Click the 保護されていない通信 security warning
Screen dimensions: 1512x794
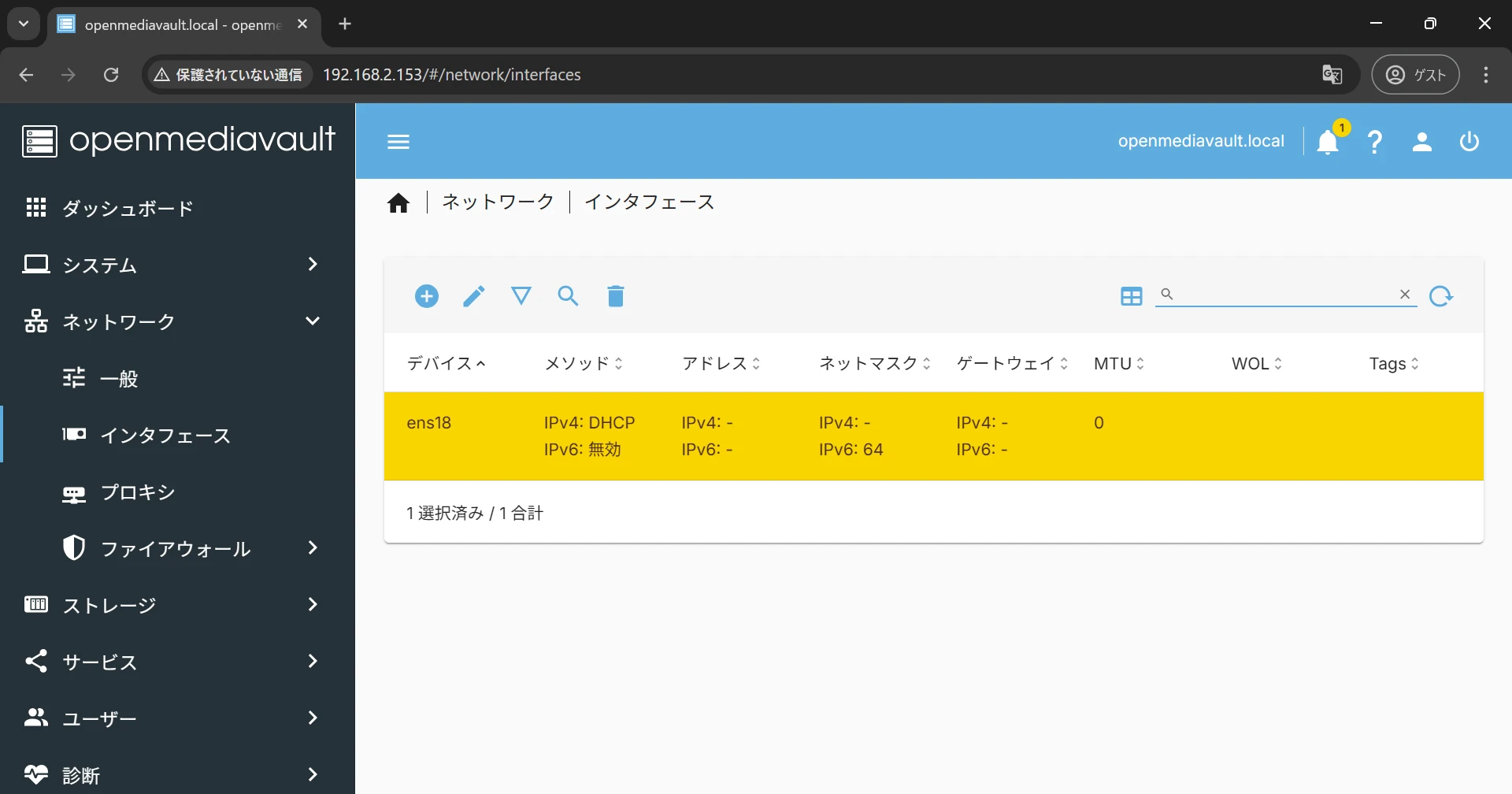coord(228,75)
